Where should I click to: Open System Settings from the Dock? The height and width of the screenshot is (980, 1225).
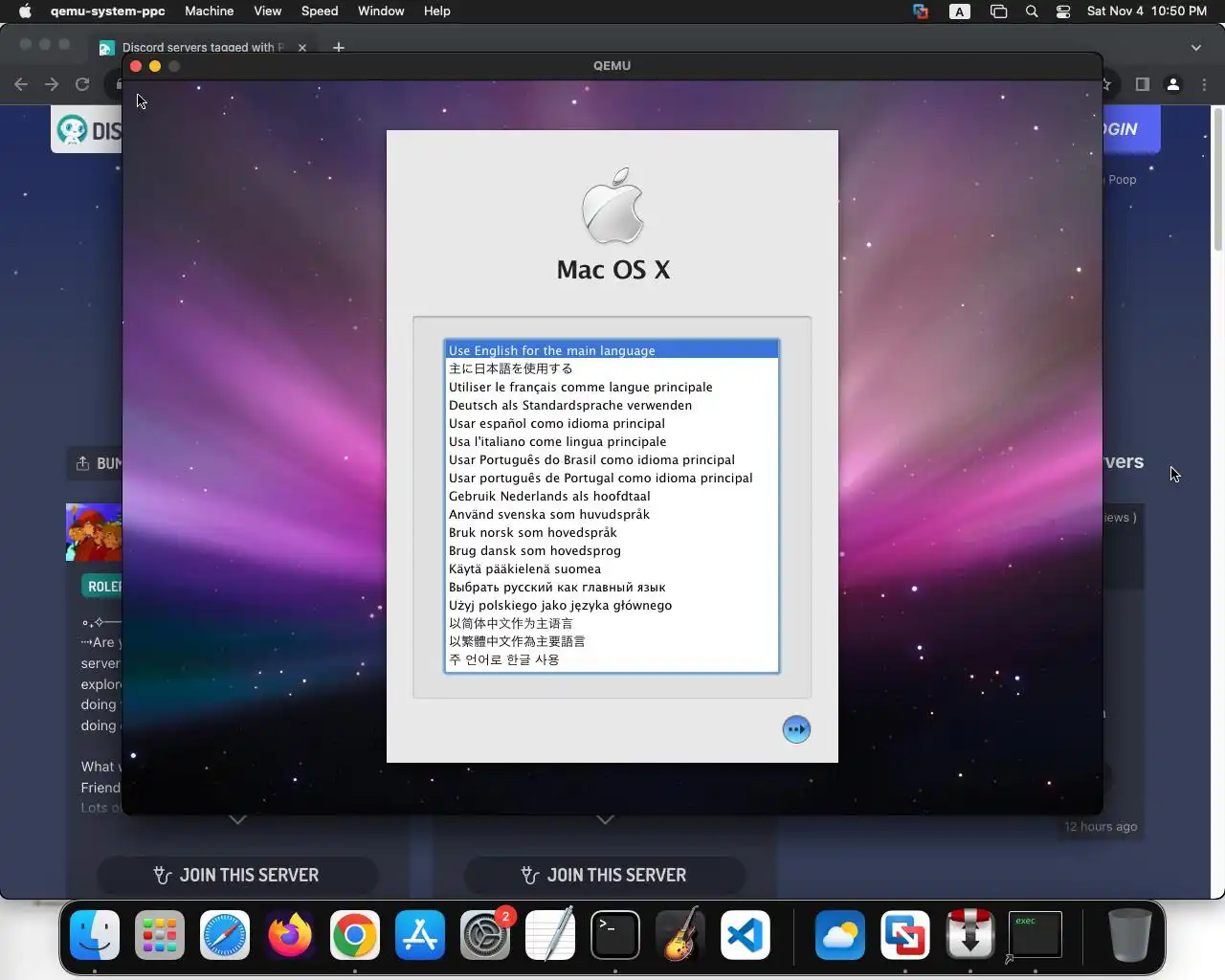pyautogui.click(x=485, y=935)
